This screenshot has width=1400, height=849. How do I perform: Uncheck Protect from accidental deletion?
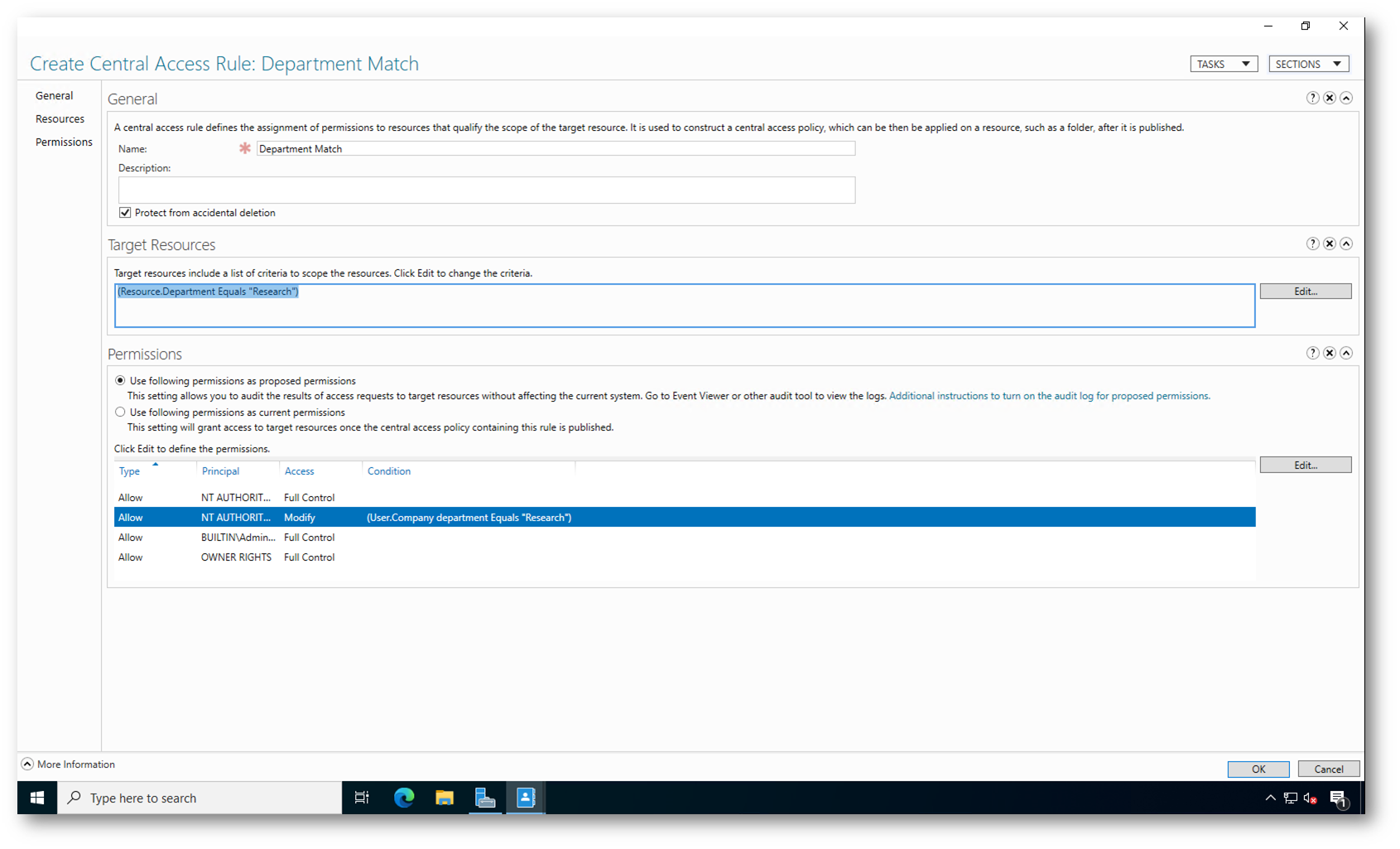click(x=125, y=213)
